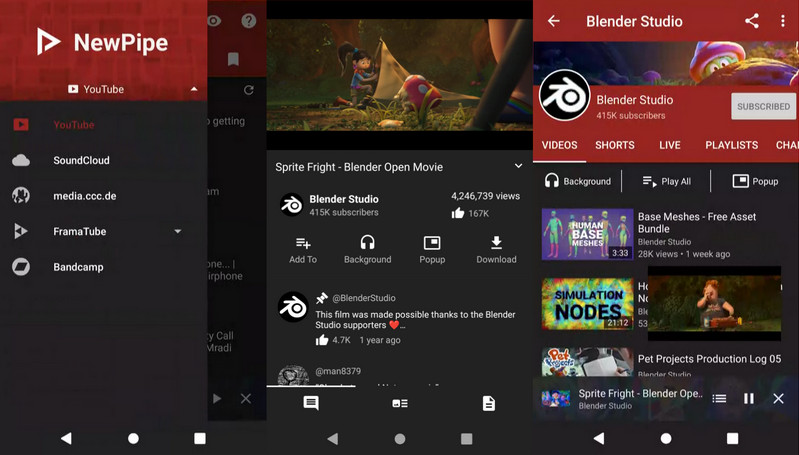The width and height of the screenshot is (799, 455).
Task: Open the related videos tab icon
Action: [x=400, y=403]
